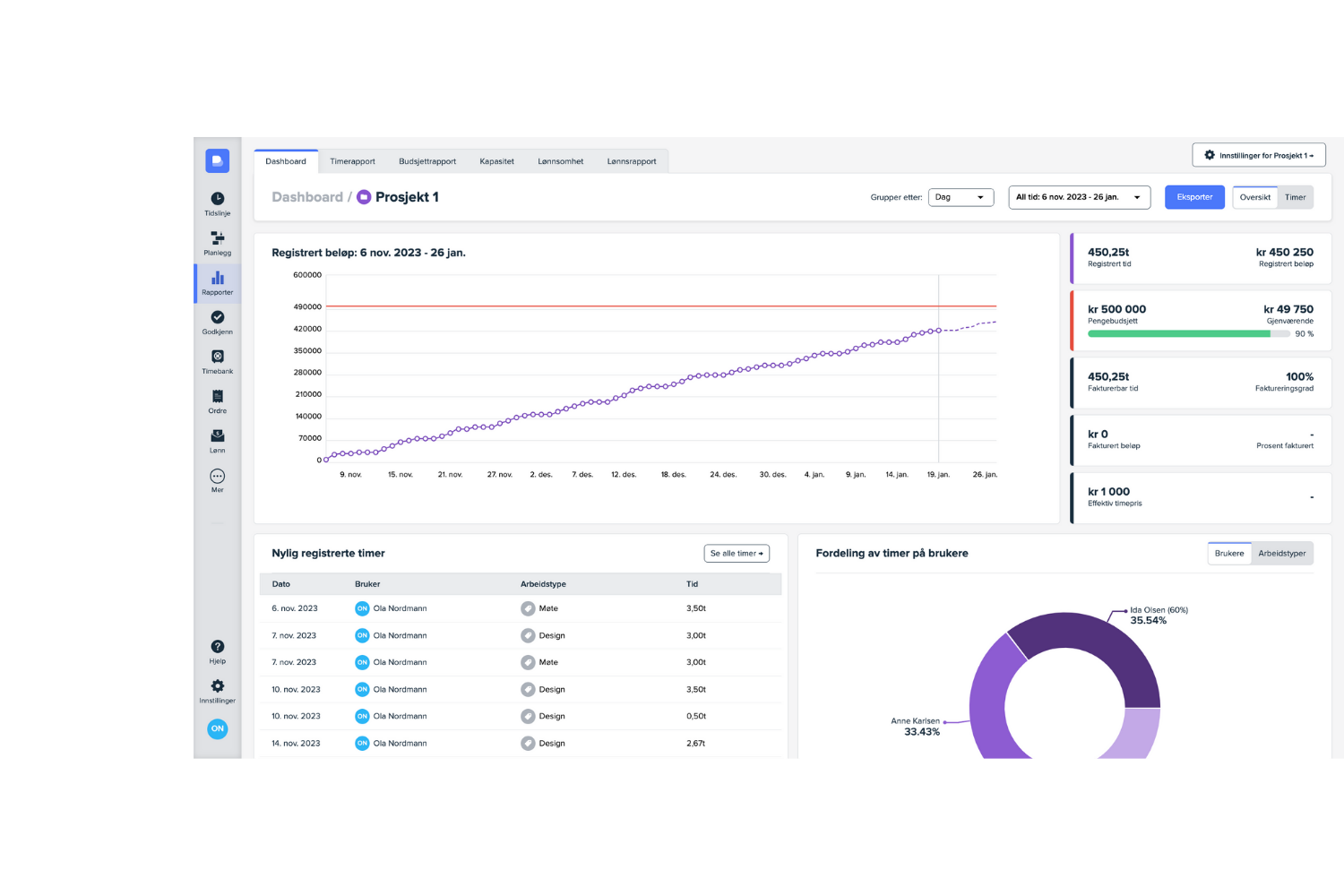Click the Ida Olsen (60%) chart label
The width and height of the screenshot is (1344, 896).
tap(1159, 610)
